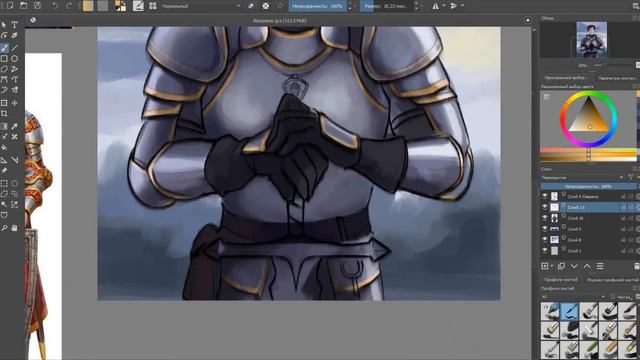Image resolution: width=640 pixels, height=360 pixels.
Task: Toggle visibility of bottom layer Слой 1
Action: (544, 251)
